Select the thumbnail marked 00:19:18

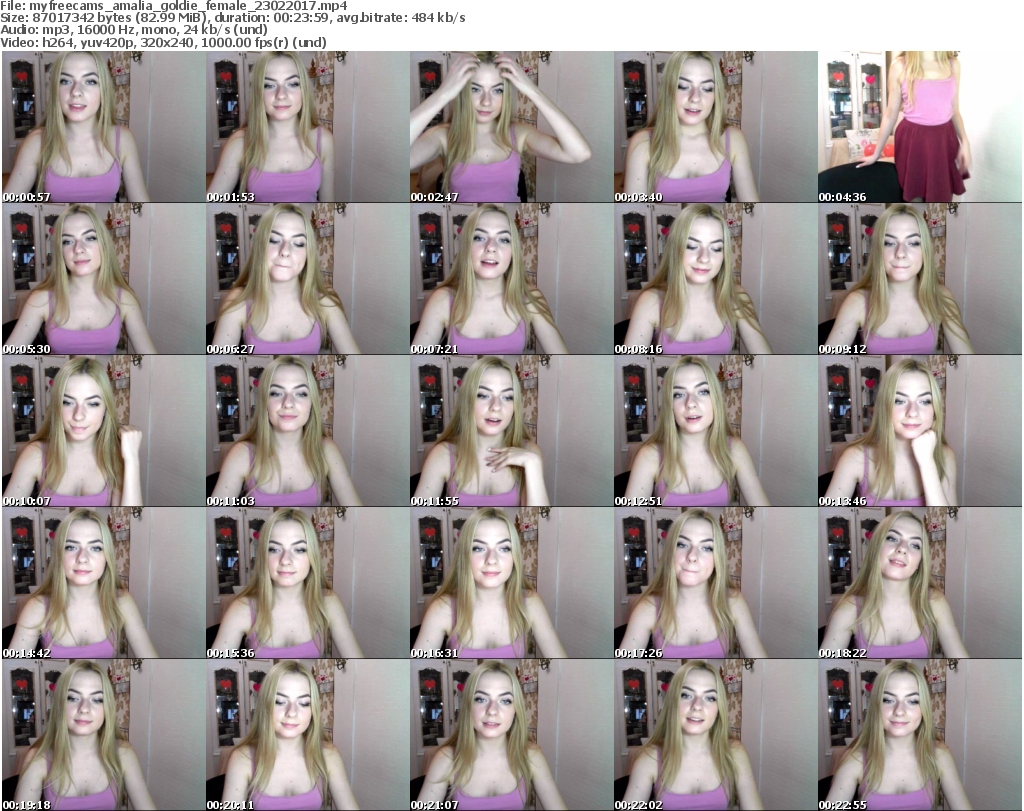pyautogui.click(x=104, y=735)
